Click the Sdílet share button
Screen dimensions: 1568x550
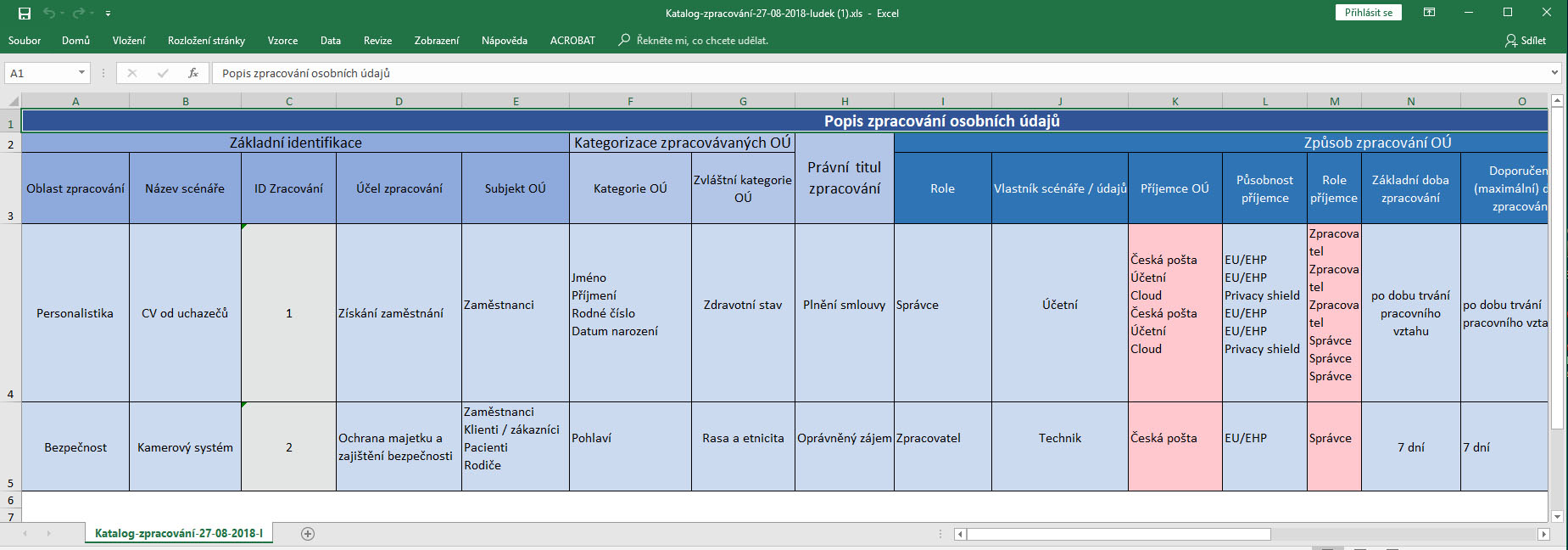point(1525,41)
